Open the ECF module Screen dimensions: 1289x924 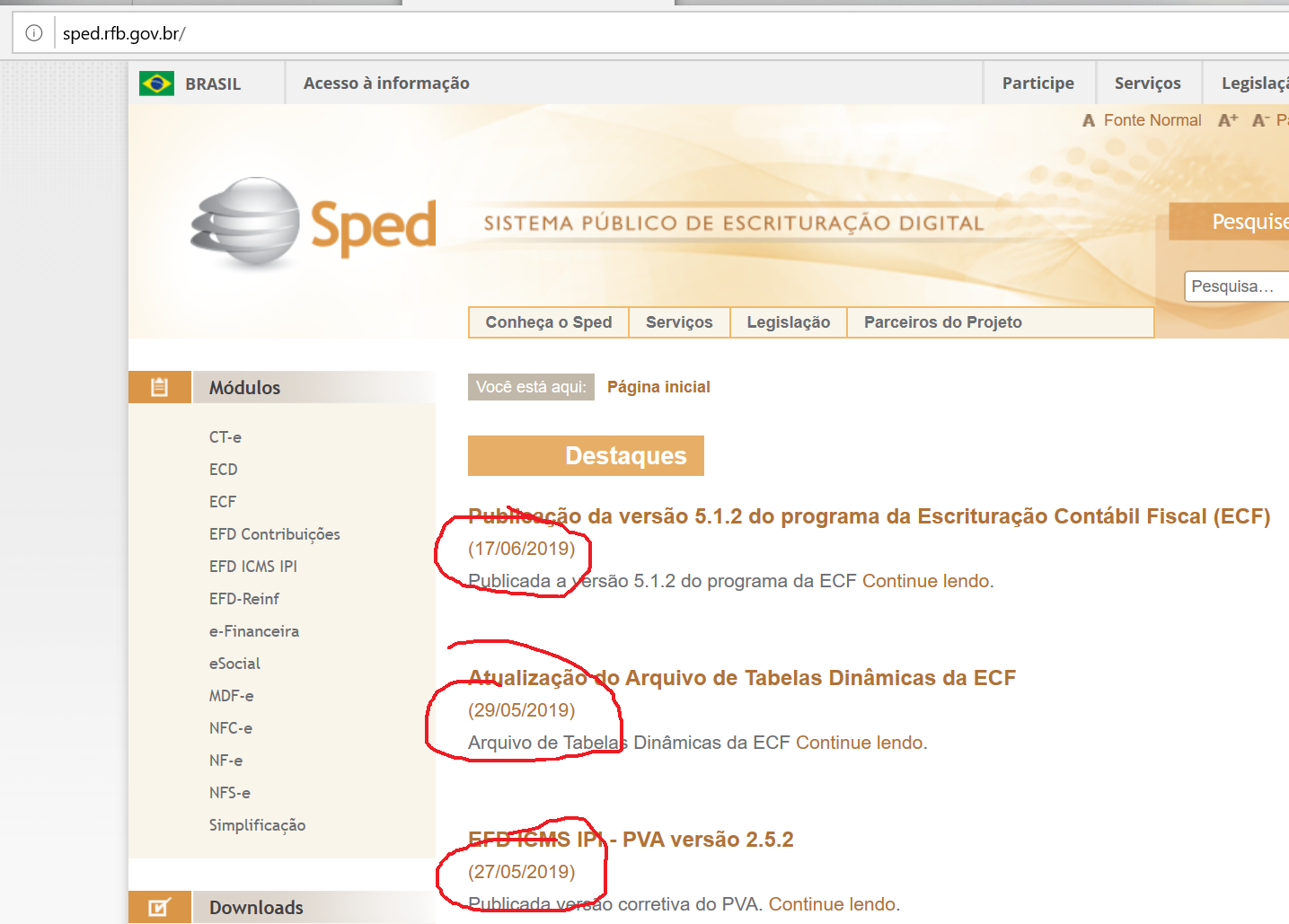click(223, 502)
